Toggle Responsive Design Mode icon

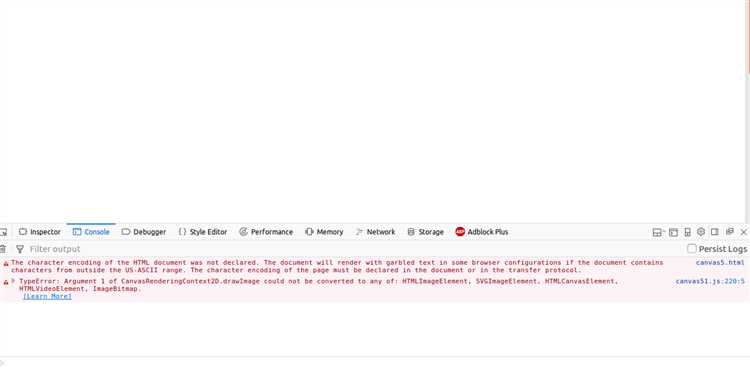[x=687, y=232]
